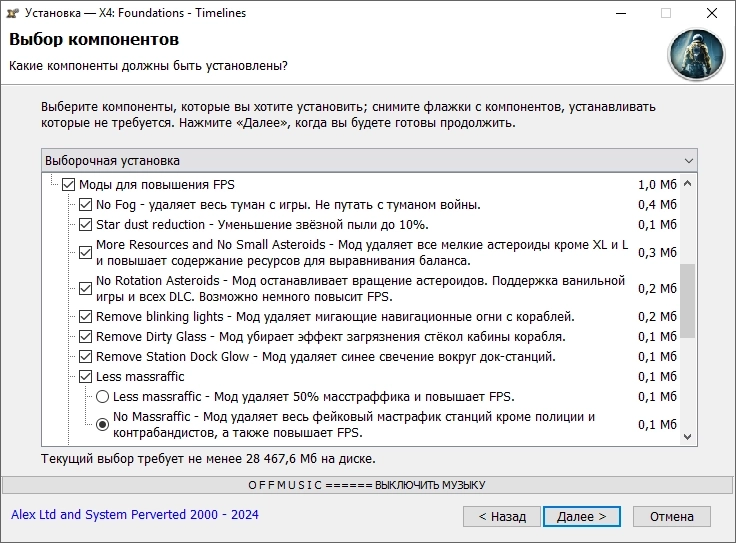
Task: Click 'Remove blinking lights' description text
Action: tap(335, 317)
